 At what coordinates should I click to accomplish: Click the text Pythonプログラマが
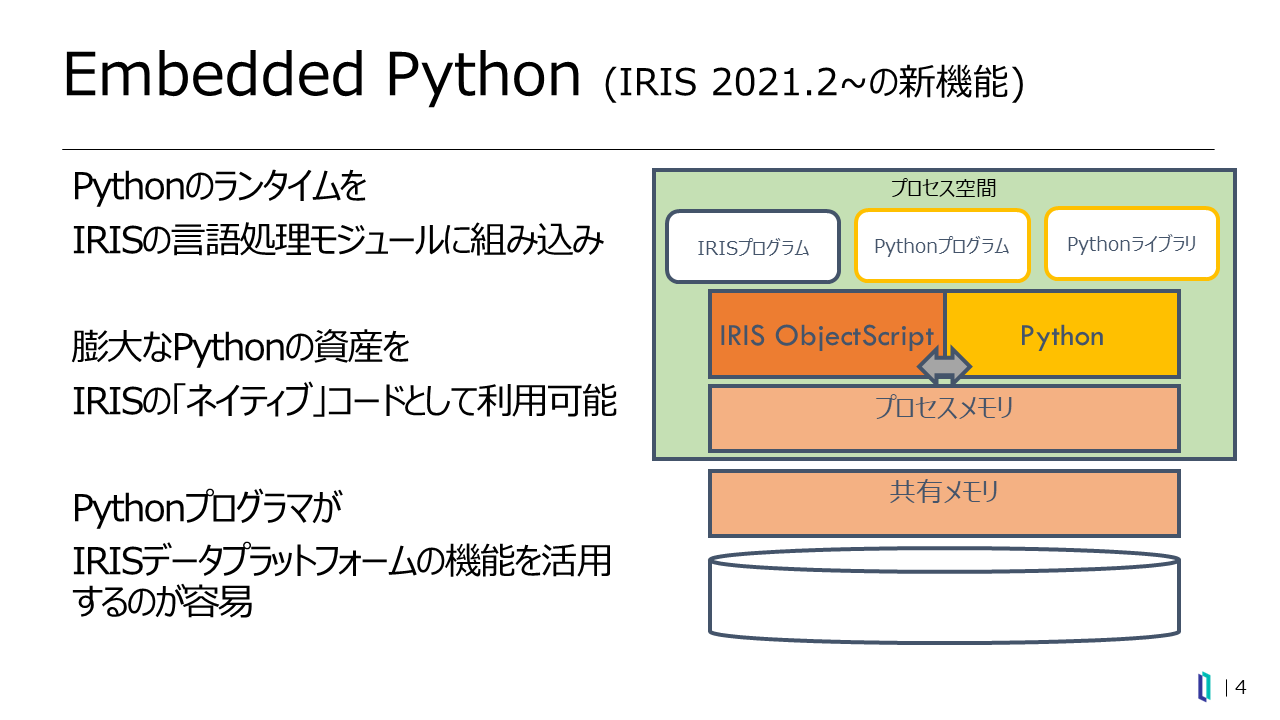tap(208, 509)
